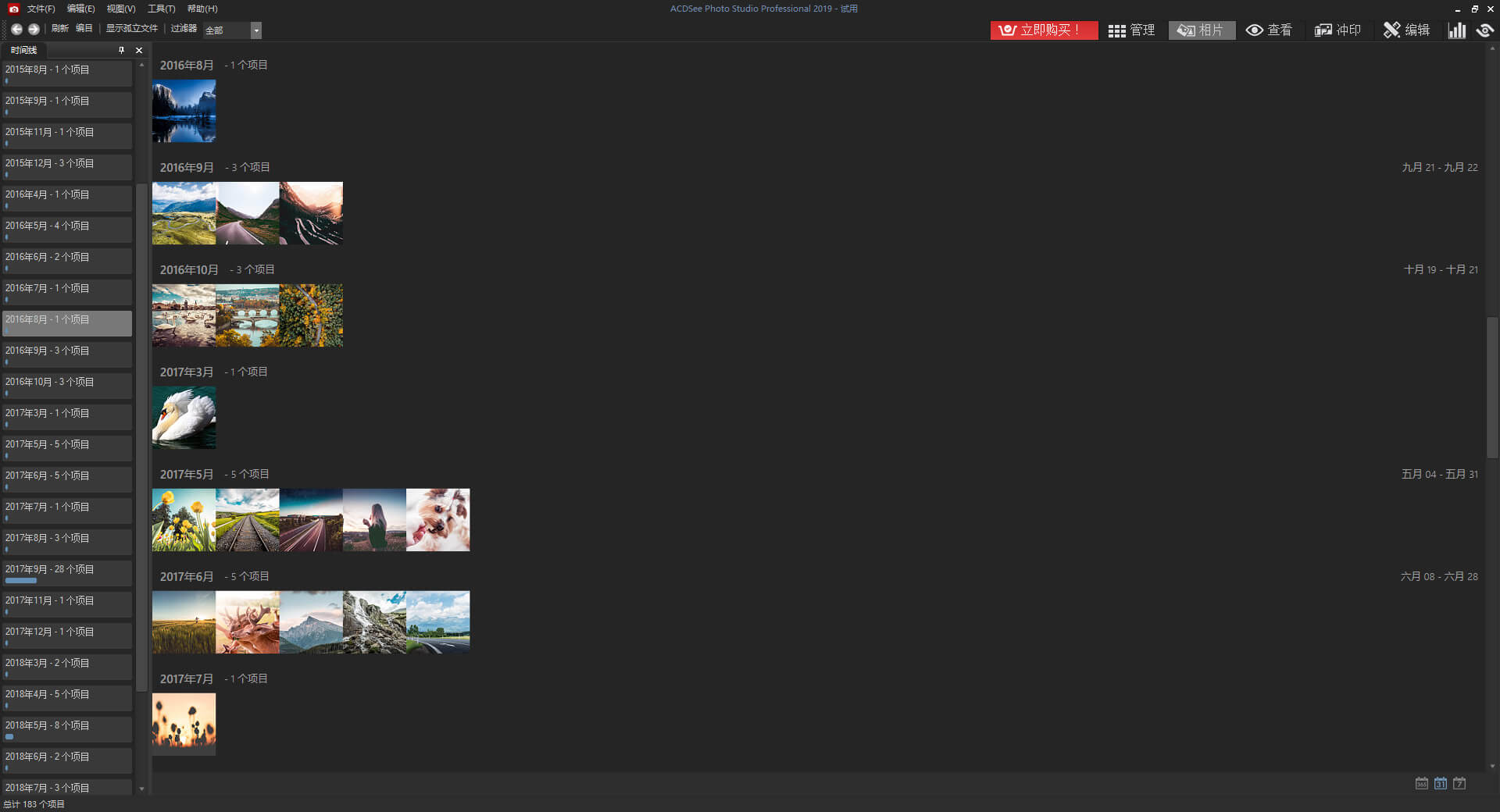Select timeline entry 2017年5月 - 5个项目

coord(67,448)
